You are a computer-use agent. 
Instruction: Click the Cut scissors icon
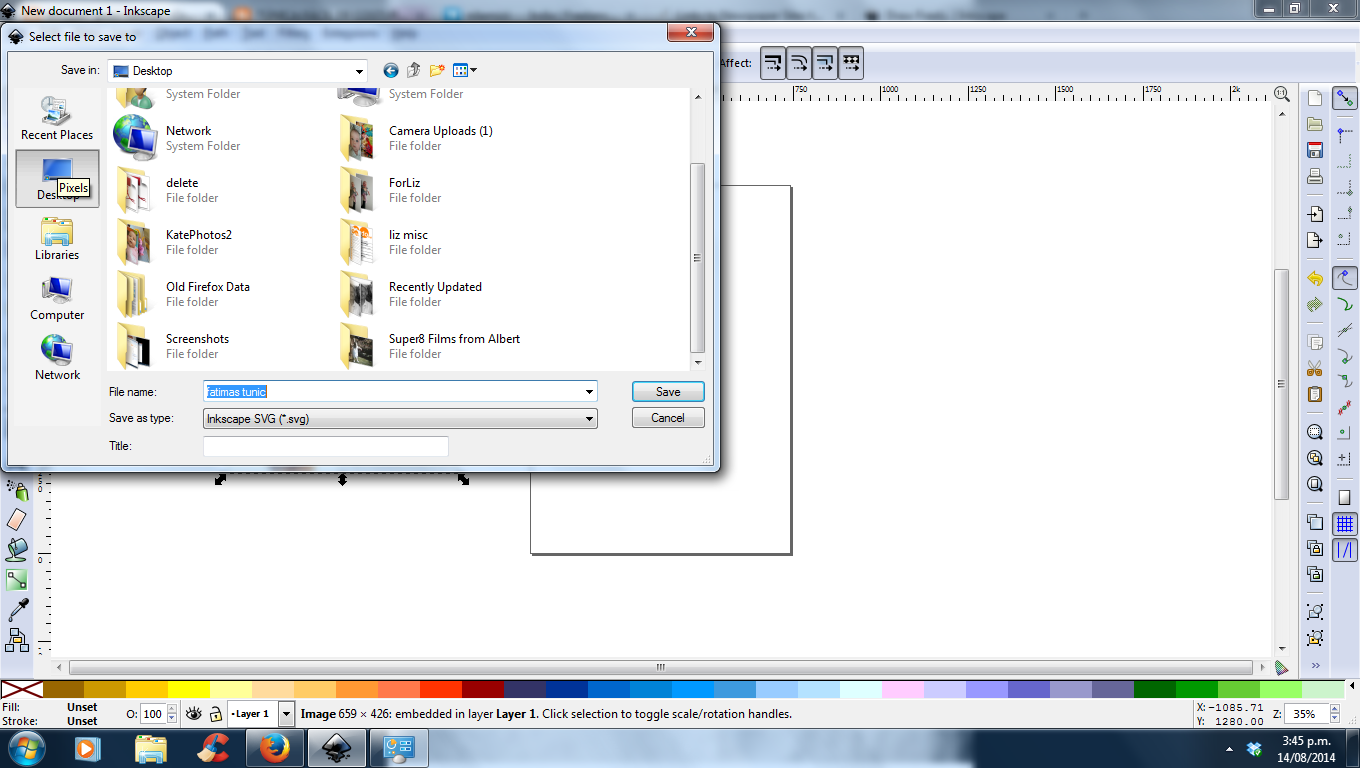tap(1315, 368)
